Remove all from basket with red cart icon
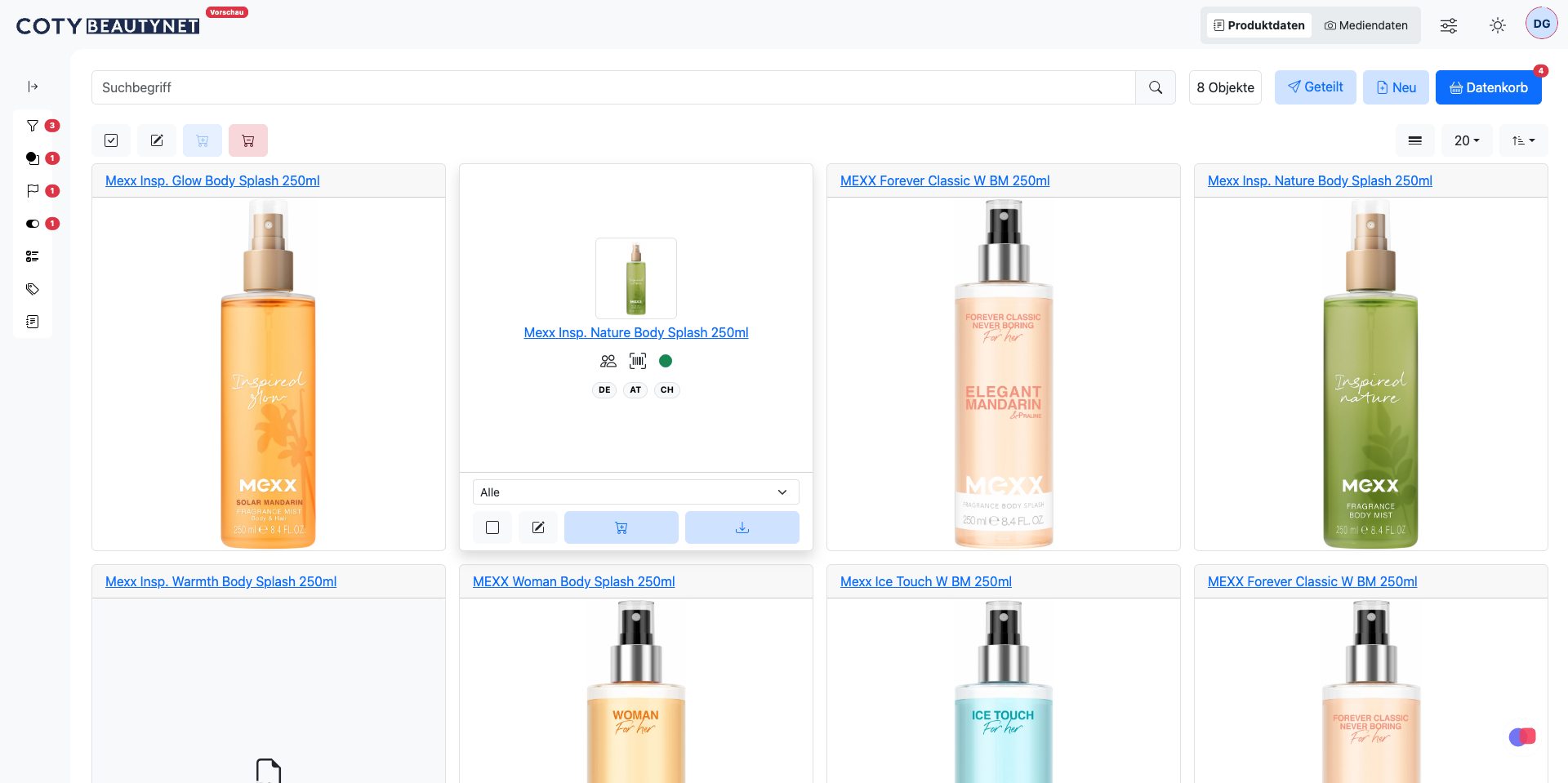Viewport: 1568px width, 783px height. pos(248,140)
